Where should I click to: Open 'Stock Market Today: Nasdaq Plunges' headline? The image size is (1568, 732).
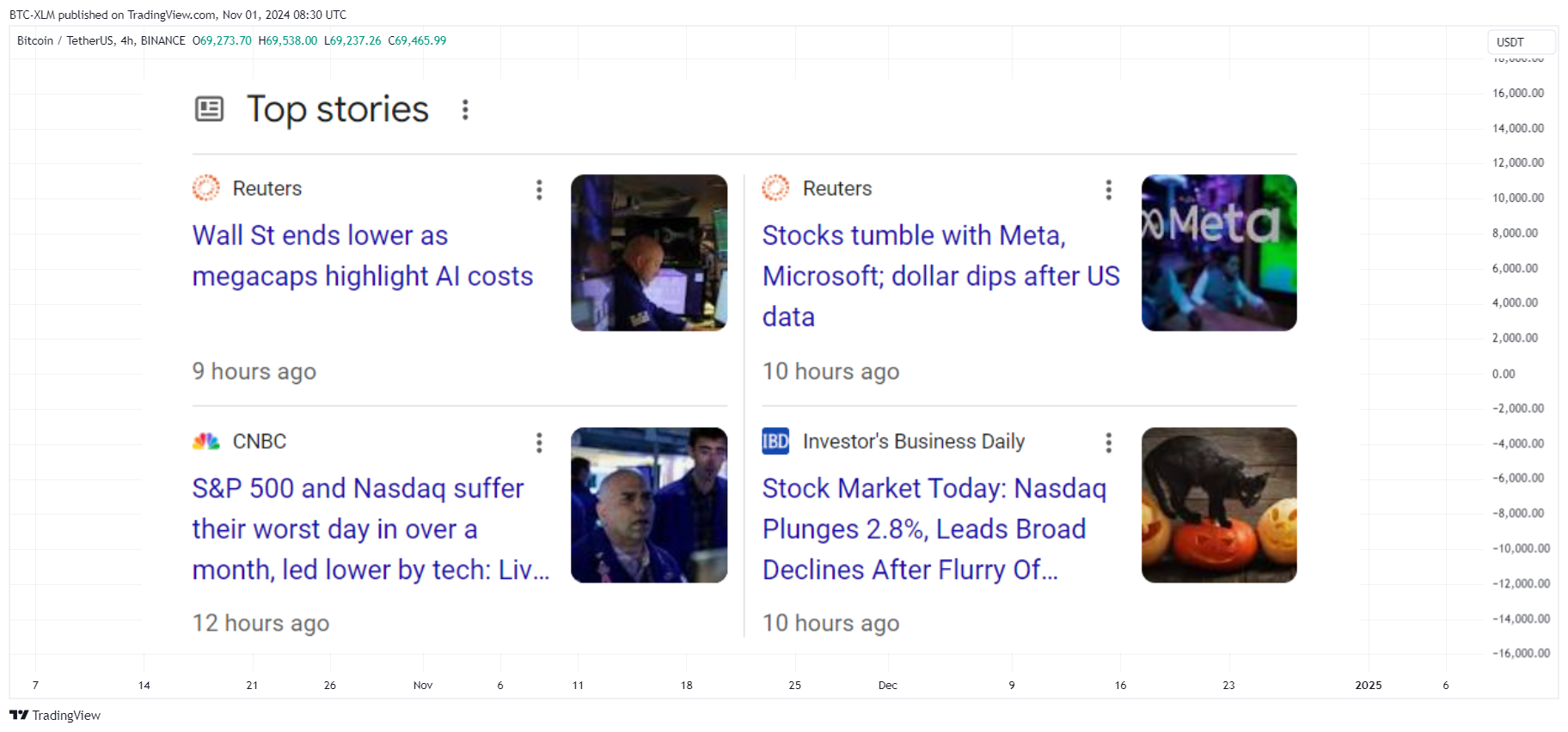934,528
